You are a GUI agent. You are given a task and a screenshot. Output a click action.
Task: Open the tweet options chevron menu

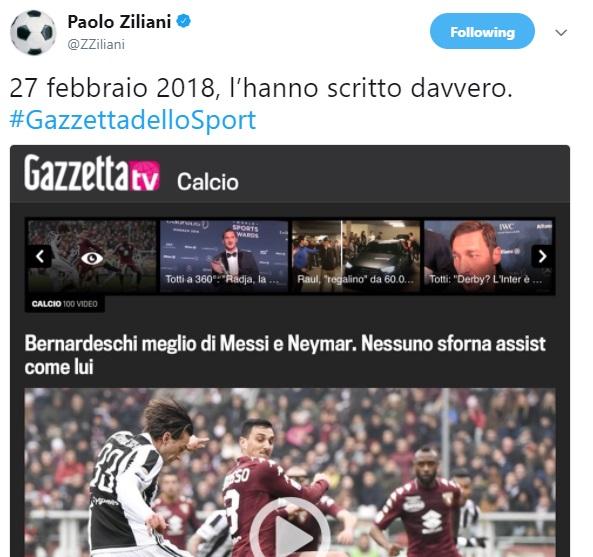click(x=561, y=33)
